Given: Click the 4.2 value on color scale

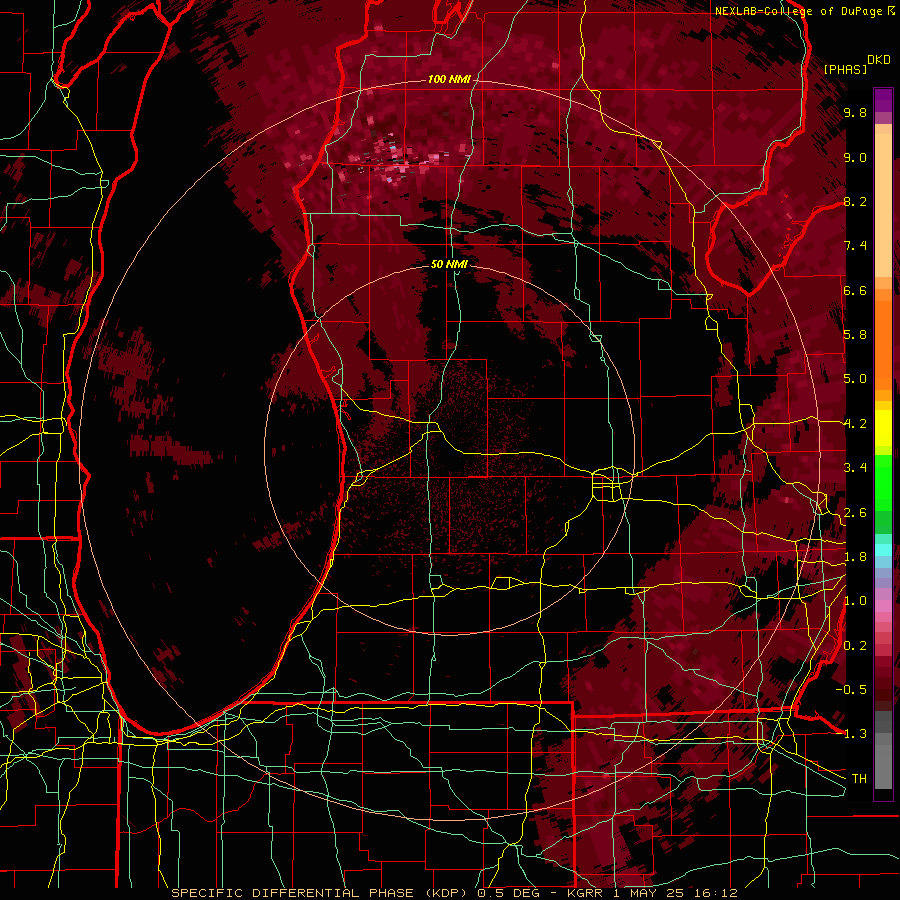Looking at the screenshot, I should click(x=855, y=424).
